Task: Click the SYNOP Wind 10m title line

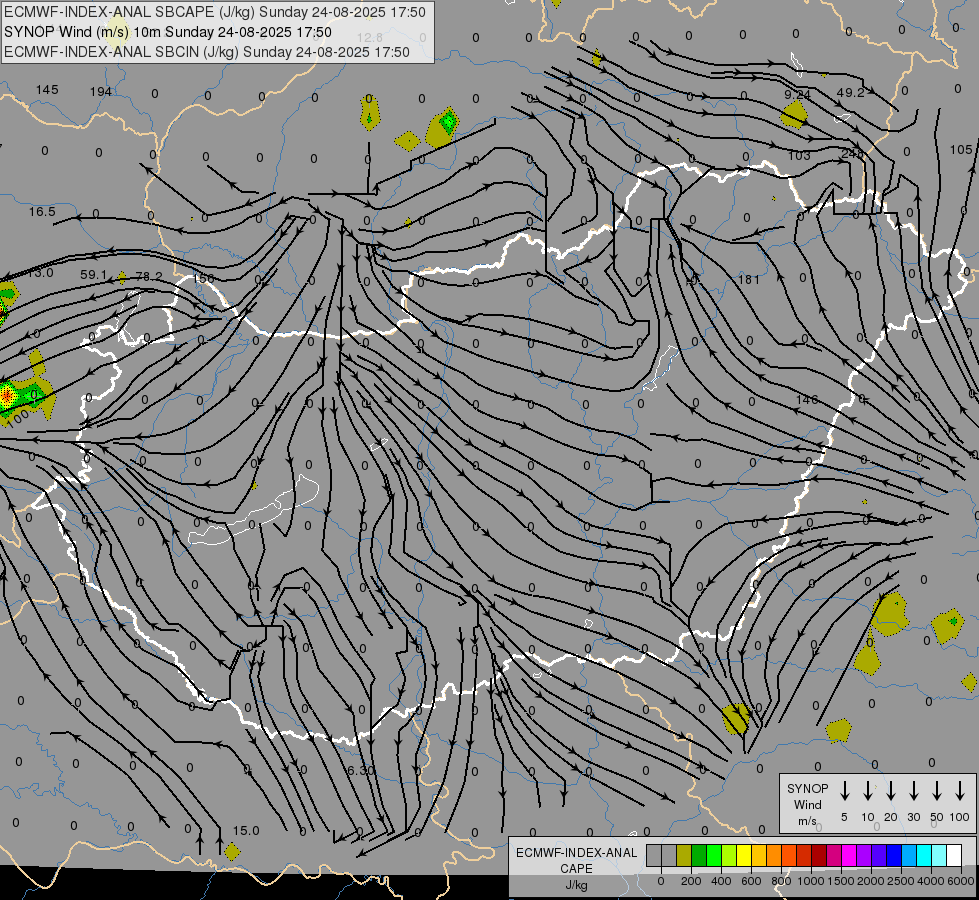Action: [x=168, y=32]
